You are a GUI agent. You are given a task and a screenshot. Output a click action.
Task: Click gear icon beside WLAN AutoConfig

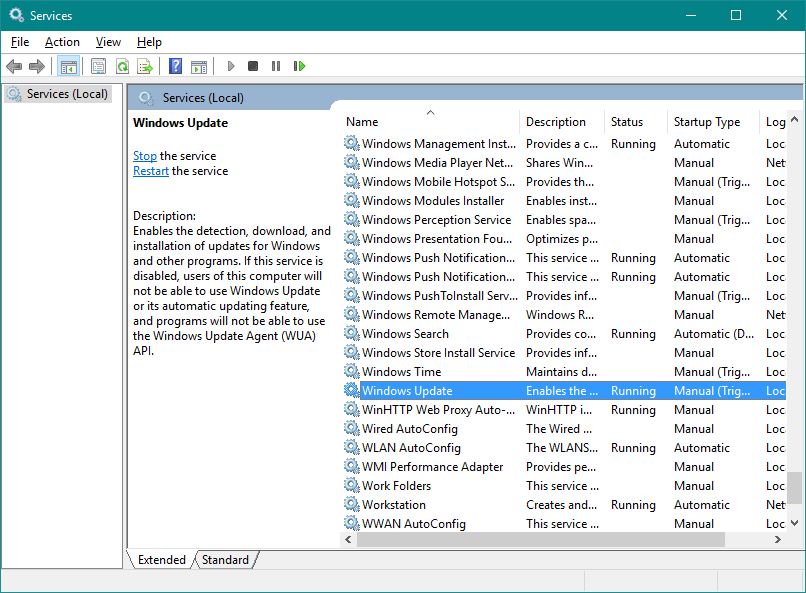point(352,448)
